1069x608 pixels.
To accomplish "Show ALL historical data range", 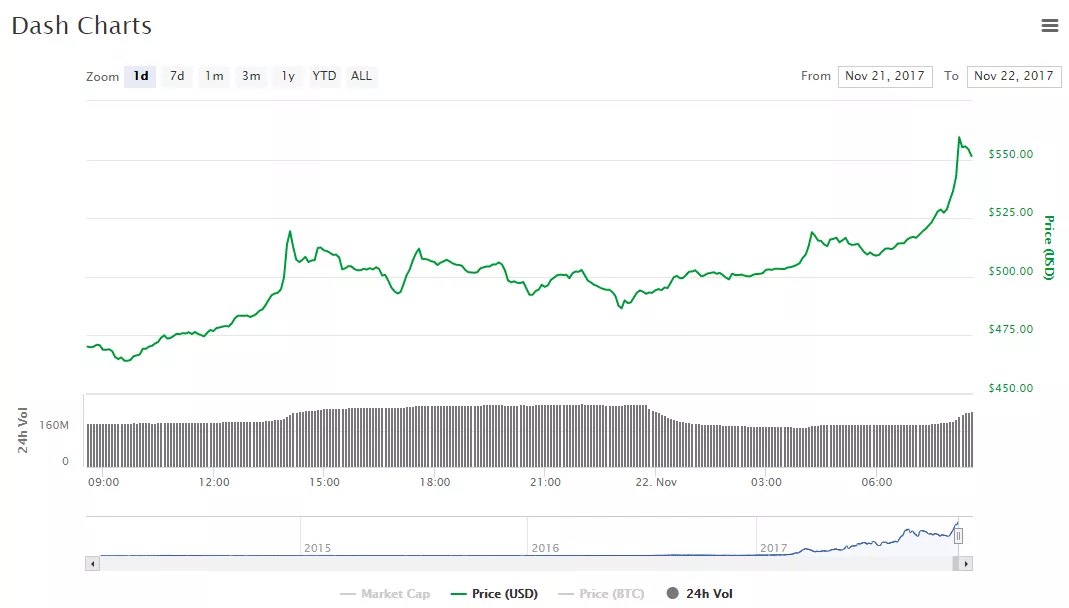I will coord(361,76).
